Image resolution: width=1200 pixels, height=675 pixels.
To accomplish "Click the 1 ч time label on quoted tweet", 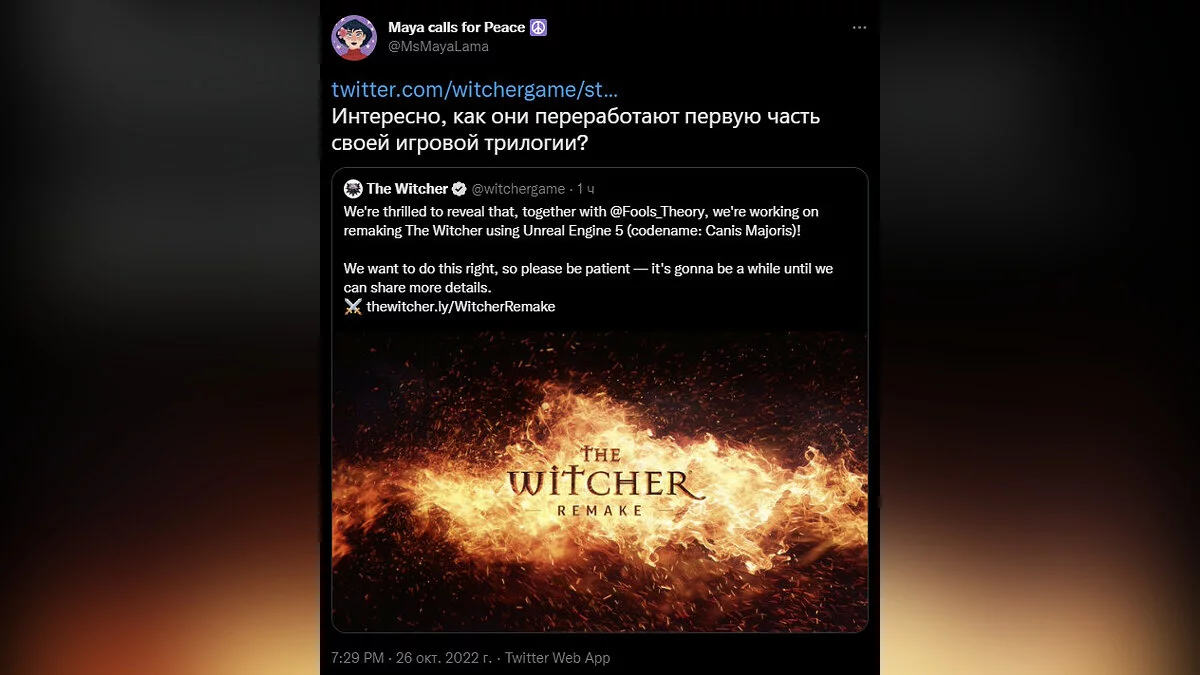I will (x=585, y=188).
